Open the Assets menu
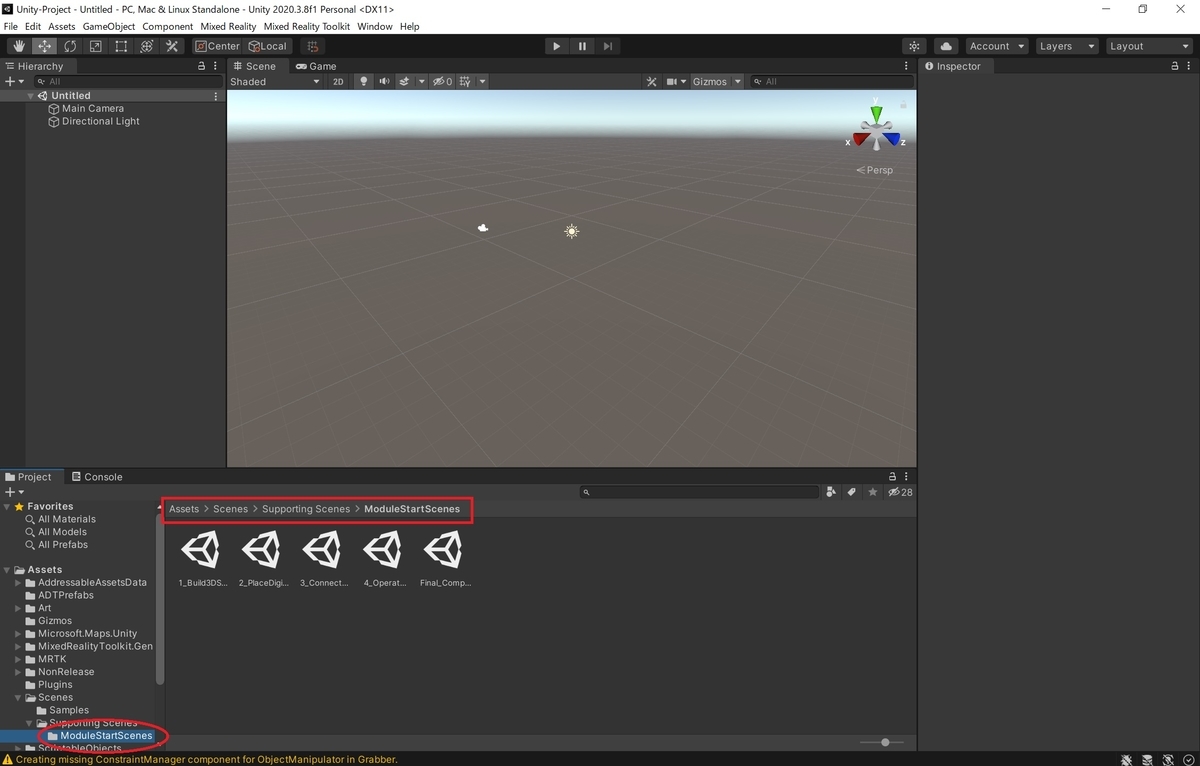Viewport: 1200px width, 766px height. tap(62, 26)
